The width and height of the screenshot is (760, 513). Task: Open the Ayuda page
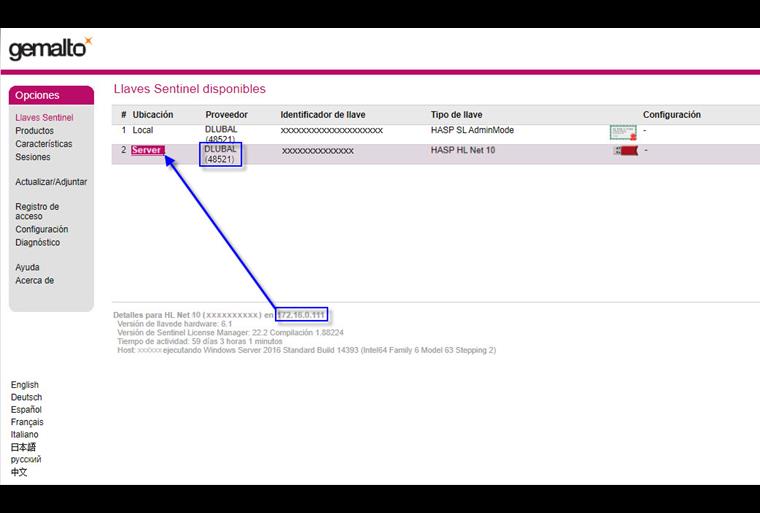tap(27, 267)
